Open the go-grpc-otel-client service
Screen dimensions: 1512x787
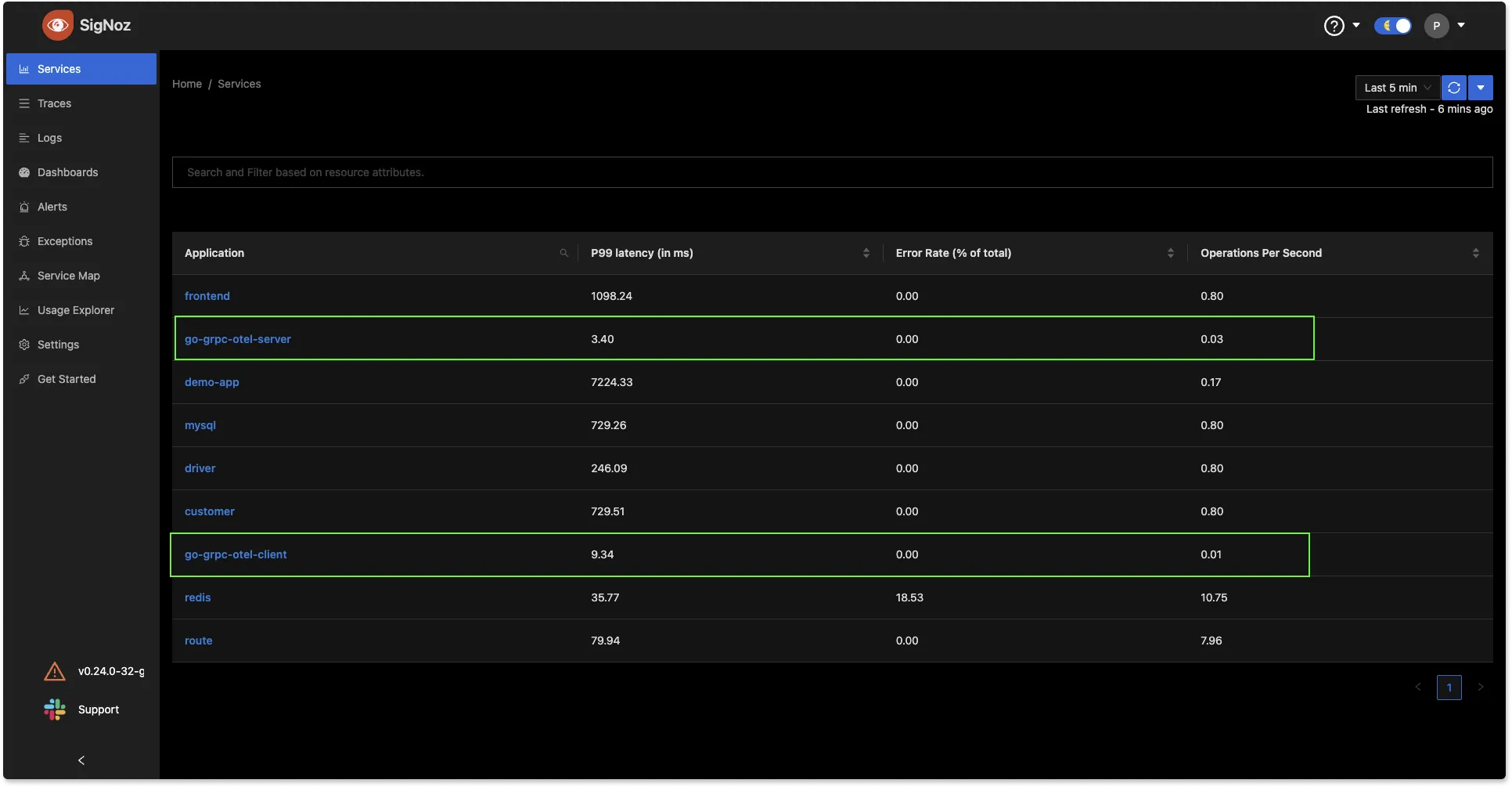coord(236,554)
